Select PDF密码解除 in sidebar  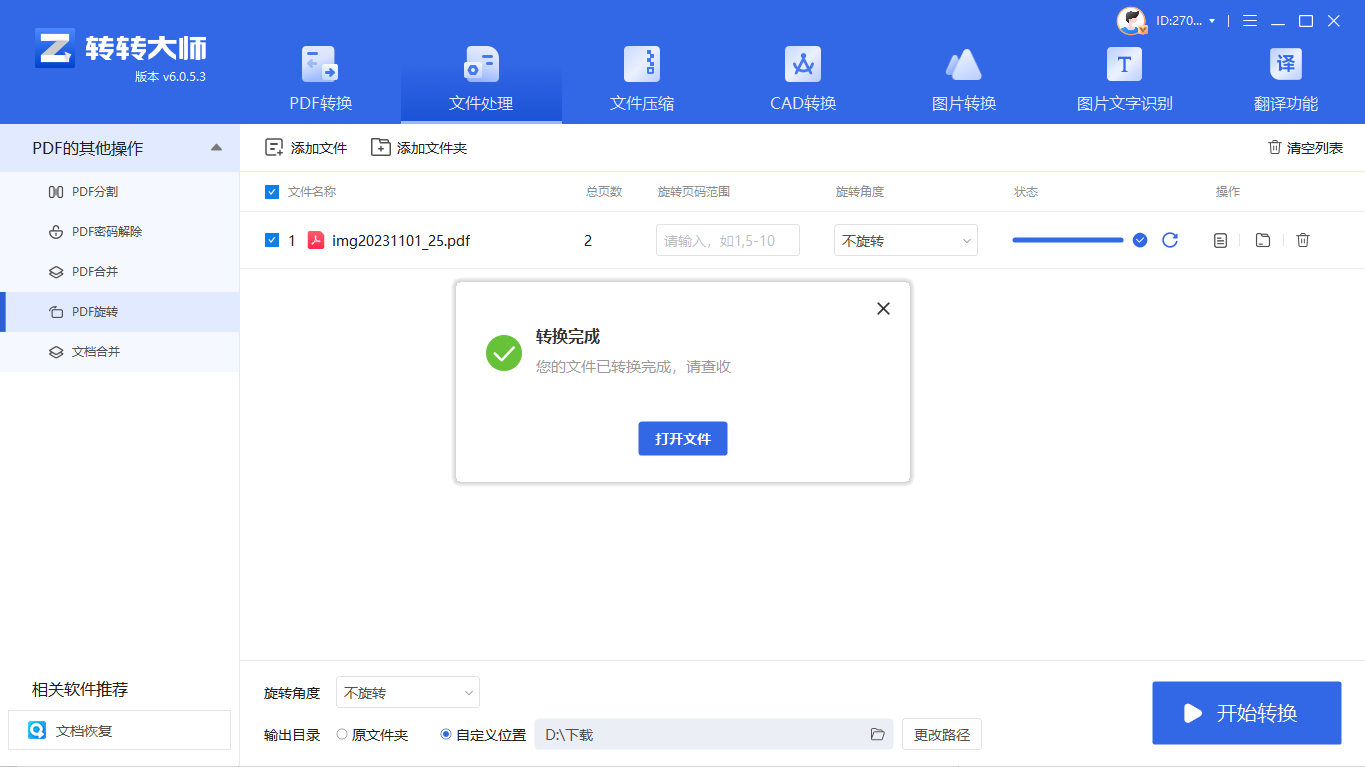[x=120, y=231]
